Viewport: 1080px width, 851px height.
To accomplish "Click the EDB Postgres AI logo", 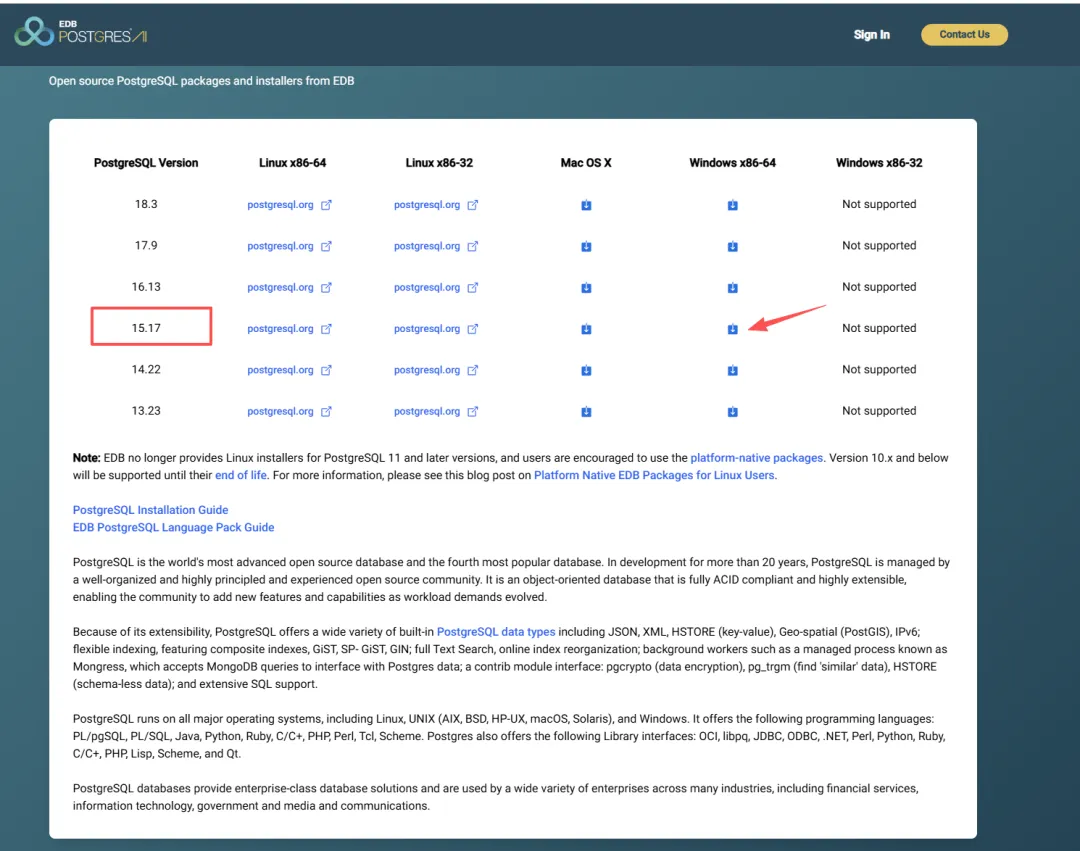I will [81, 32].
